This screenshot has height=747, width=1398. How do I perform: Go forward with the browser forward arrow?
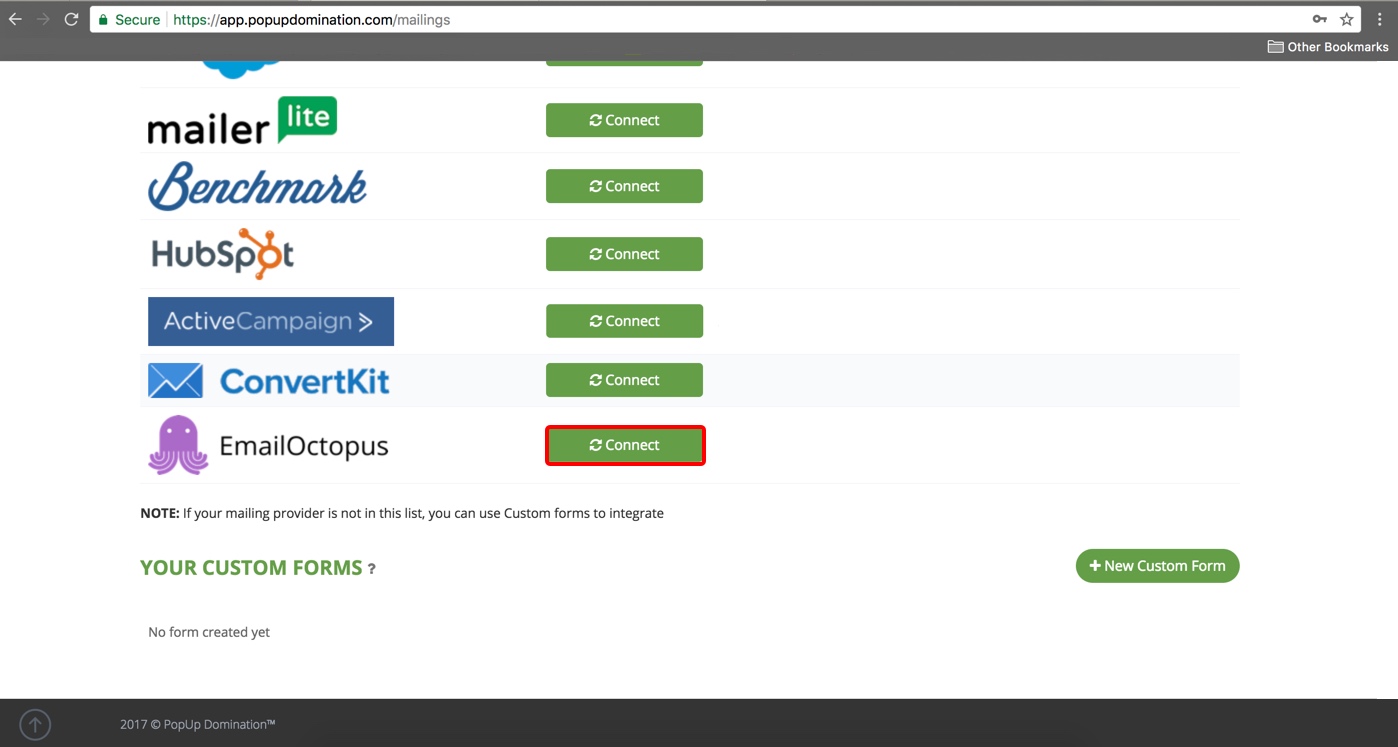point(43,19)
